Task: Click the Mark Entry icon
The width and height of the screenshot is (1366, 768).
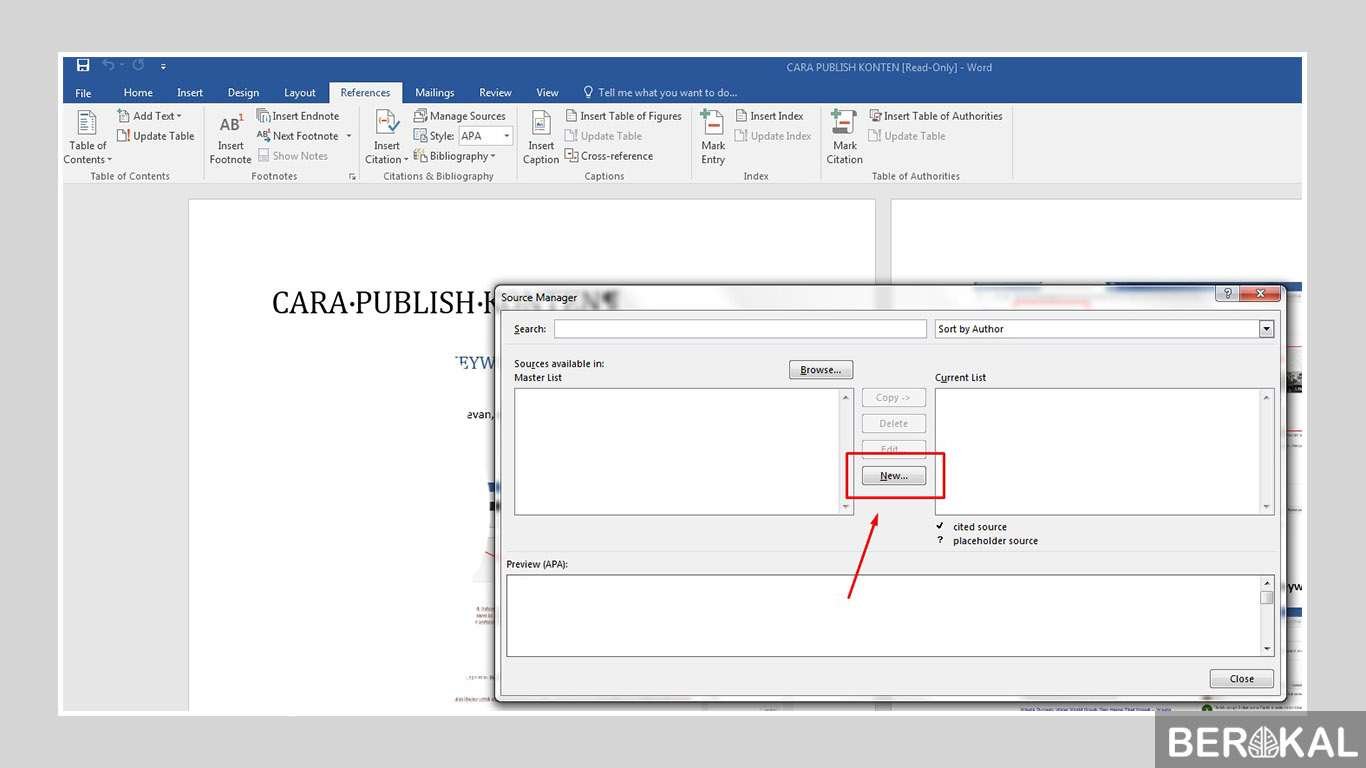Action: [712, 123]
